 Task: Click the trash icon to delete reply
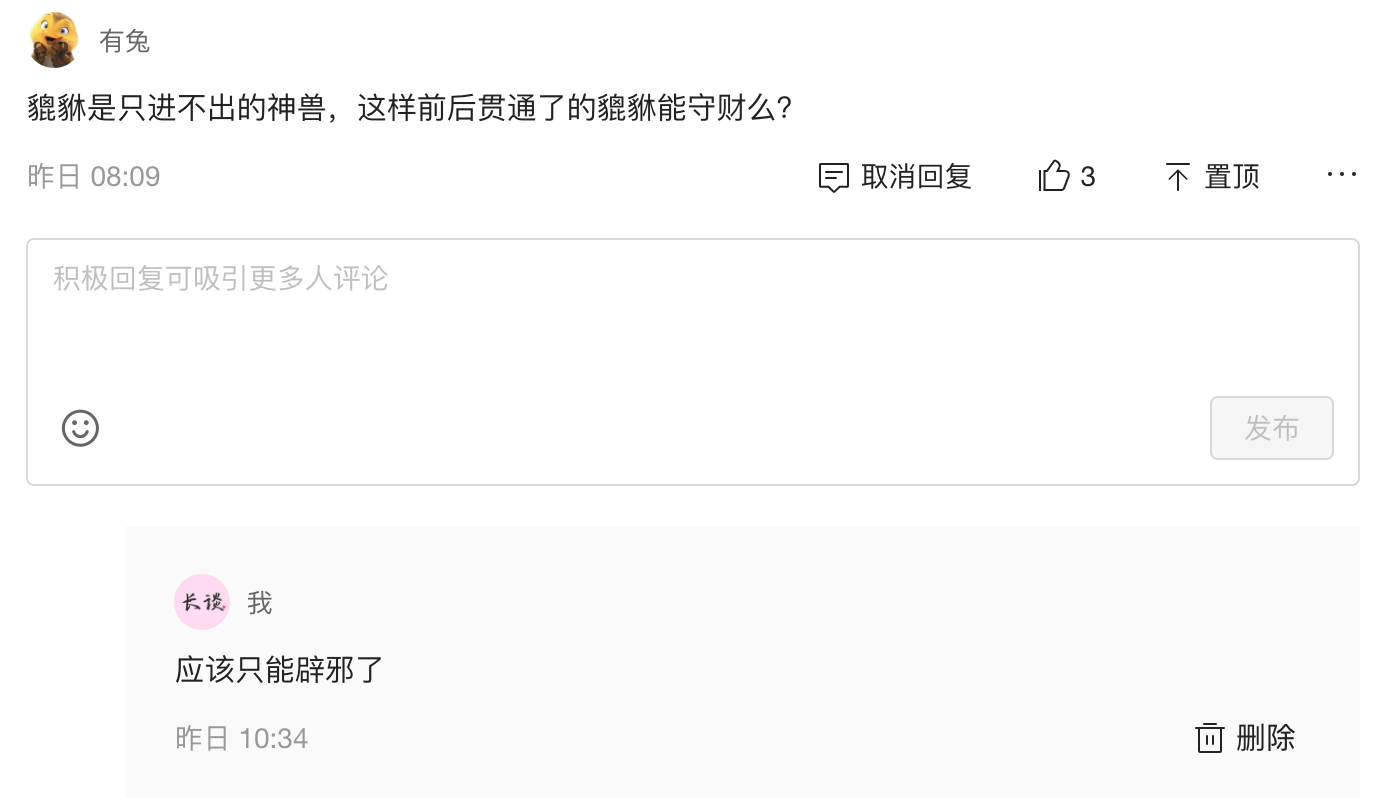click(x=1210, y=737)
